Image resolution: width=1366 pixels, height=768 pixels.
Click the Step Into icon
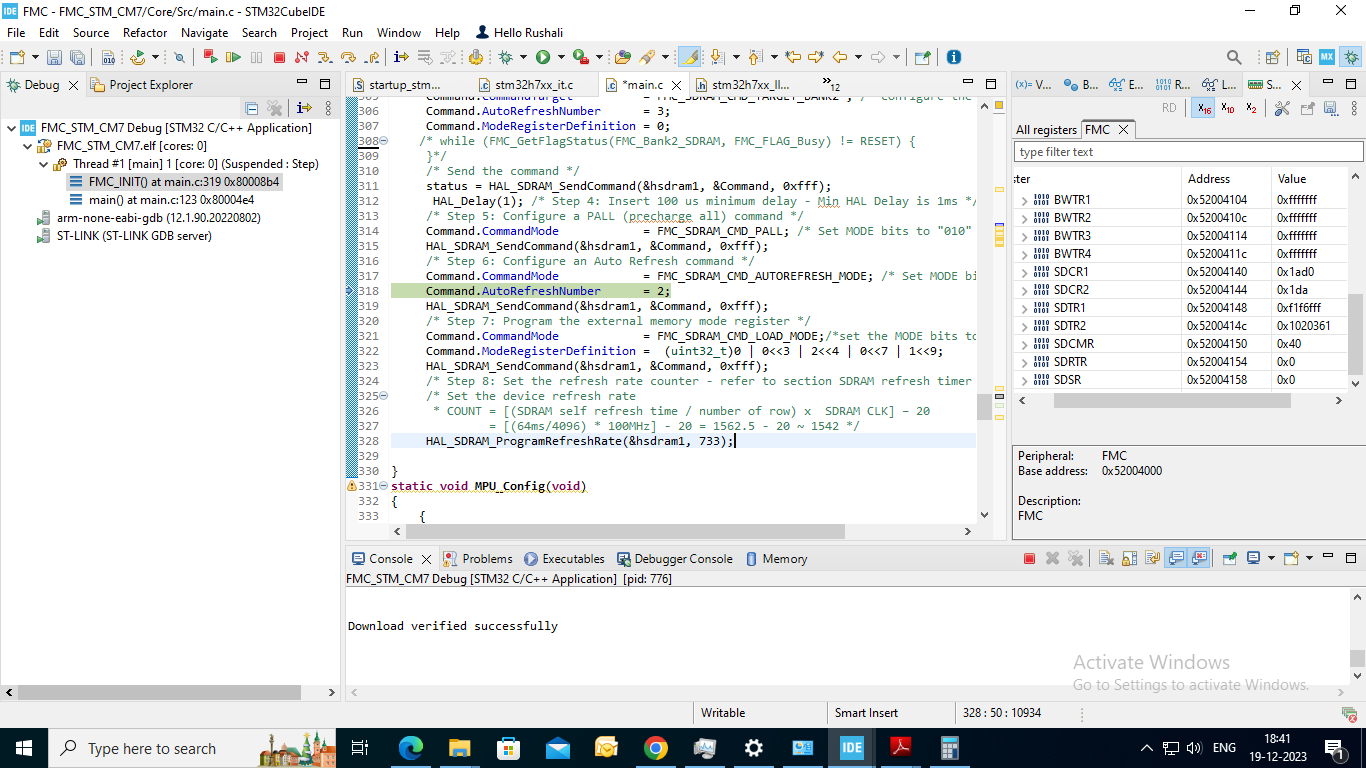(x=325, y=57)
